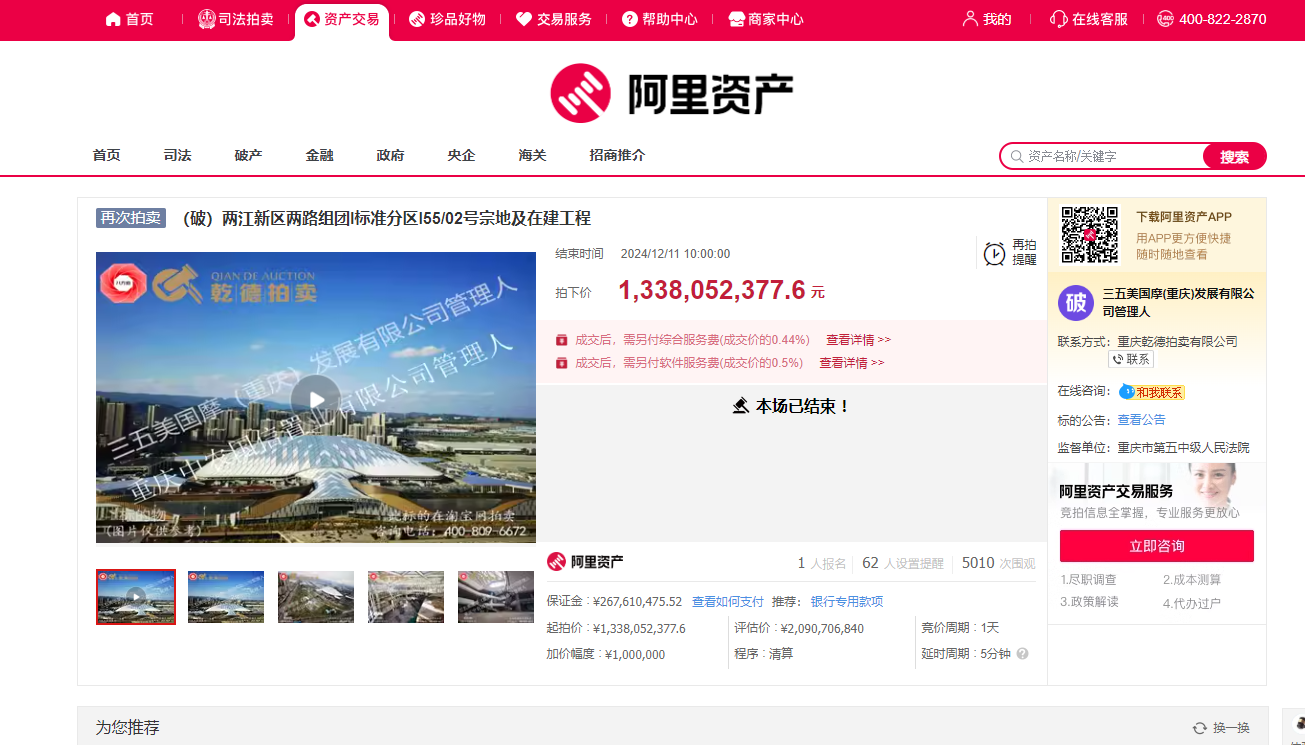Click the 4.代办过户 service item

click(1192, 603)
